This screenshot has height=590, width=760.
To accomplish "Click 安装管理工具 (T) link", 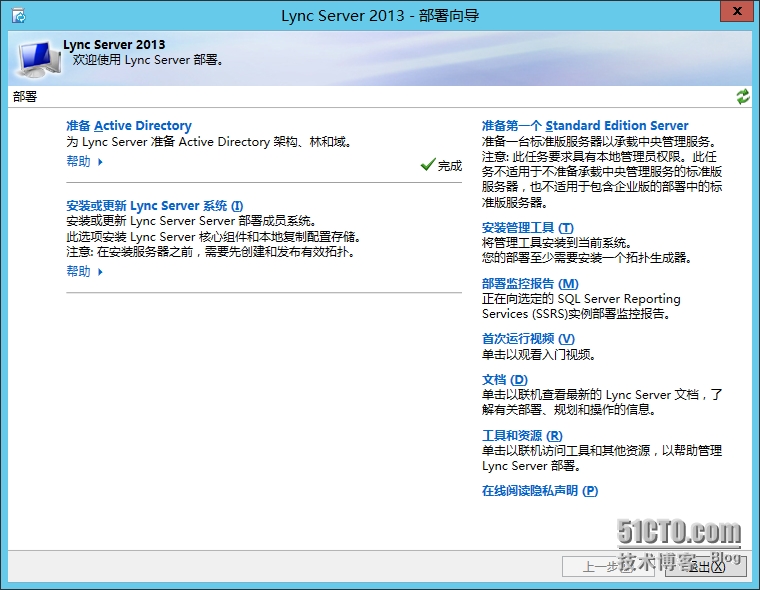I will [x=528, y=227].
